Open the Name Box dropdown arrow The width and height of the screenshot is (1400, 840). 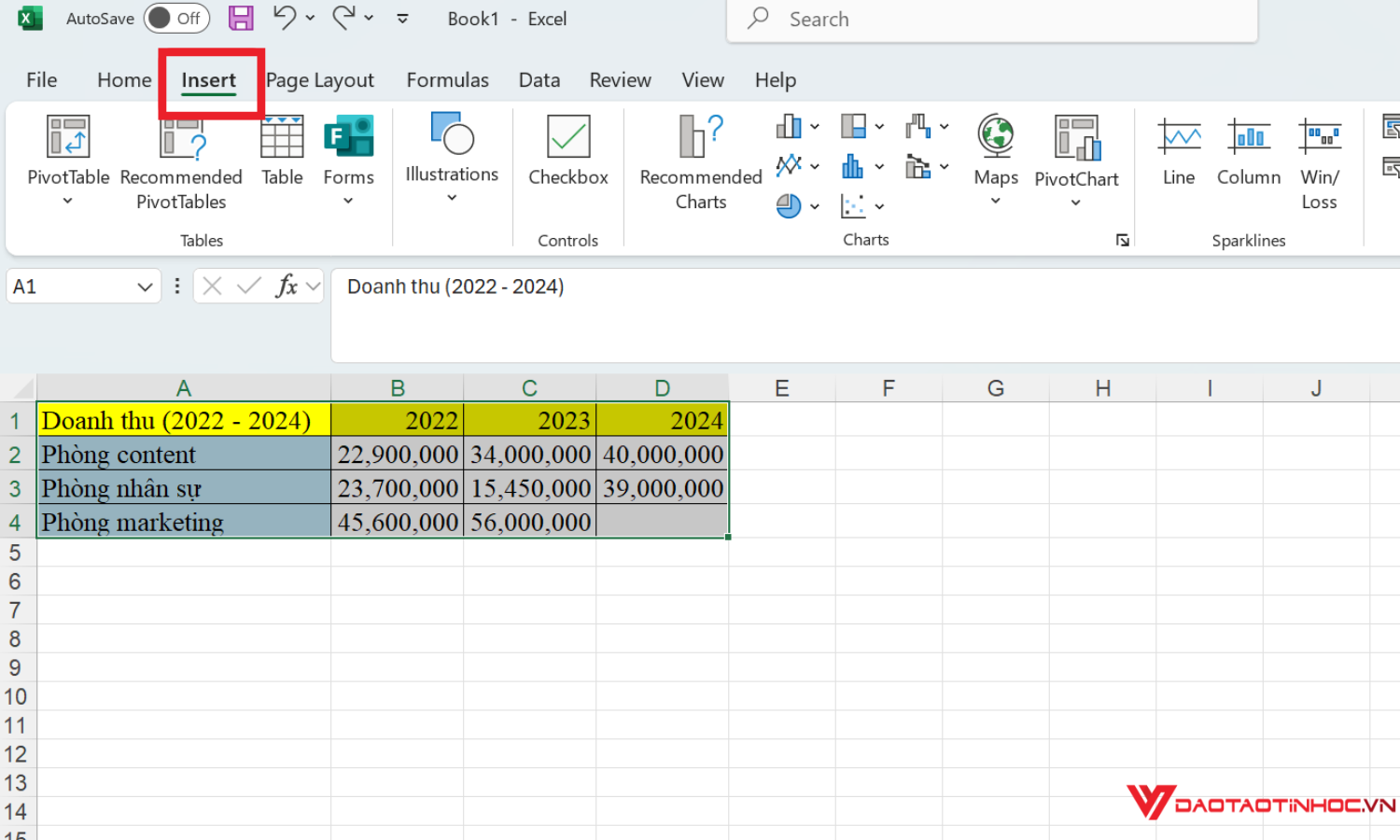[x=145, y=287]
